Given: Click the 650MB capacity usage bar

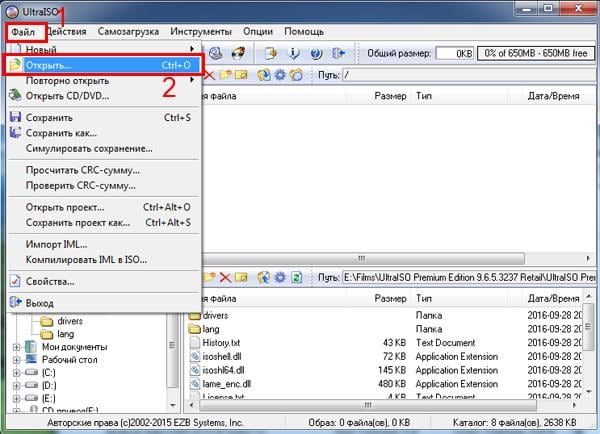Looking at the screenshot, I should pos(536,53).
